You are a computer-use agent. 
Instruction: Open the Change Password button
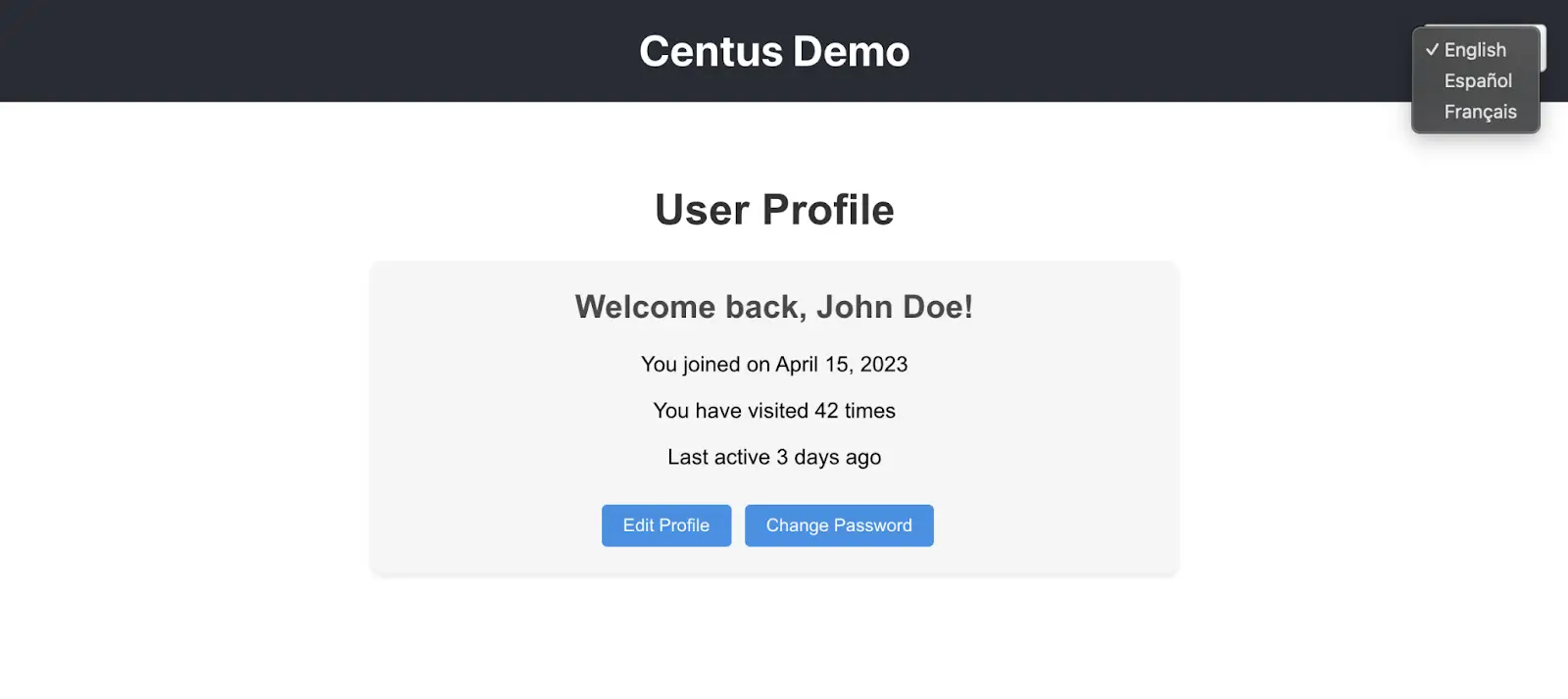(839, 525)
